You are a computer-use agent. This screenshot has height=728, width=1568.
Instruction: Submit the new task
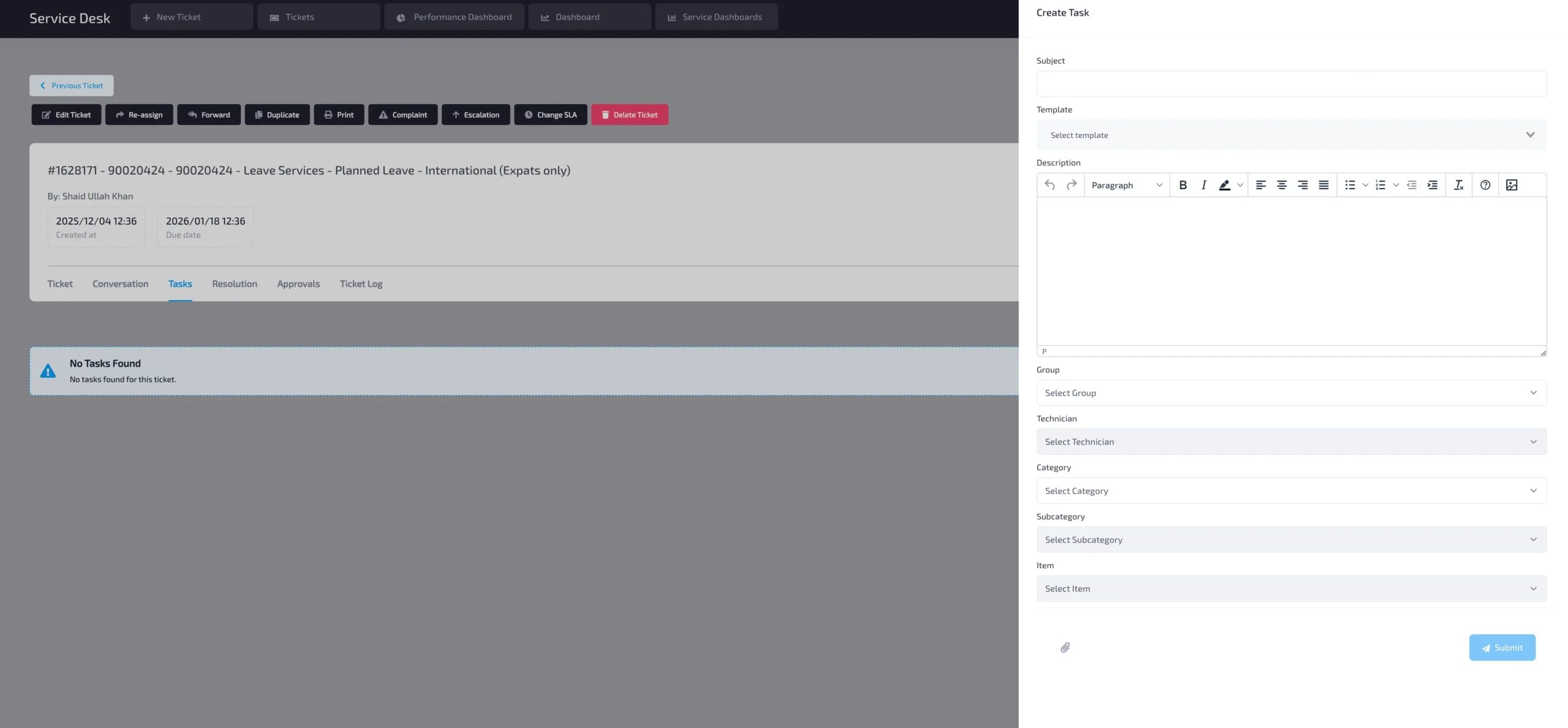[1502, 648]
